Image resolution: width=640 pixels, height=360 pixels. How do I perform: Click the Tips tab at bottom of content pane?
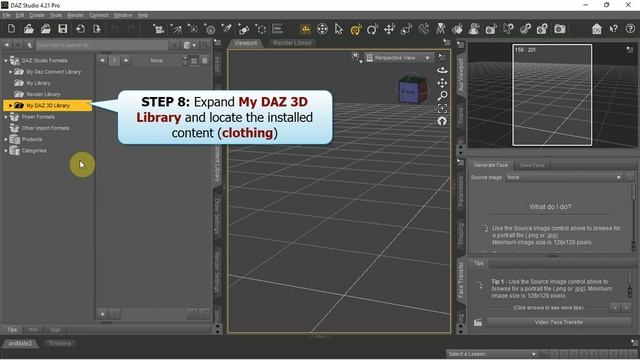(12, 330)
